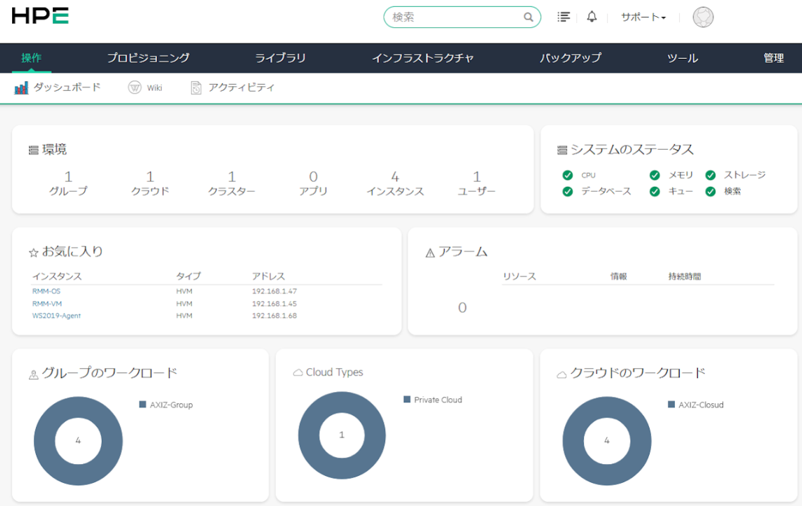
Task: Click the クラウドのワークロード donut chart
Action: [x=607, y=441]
